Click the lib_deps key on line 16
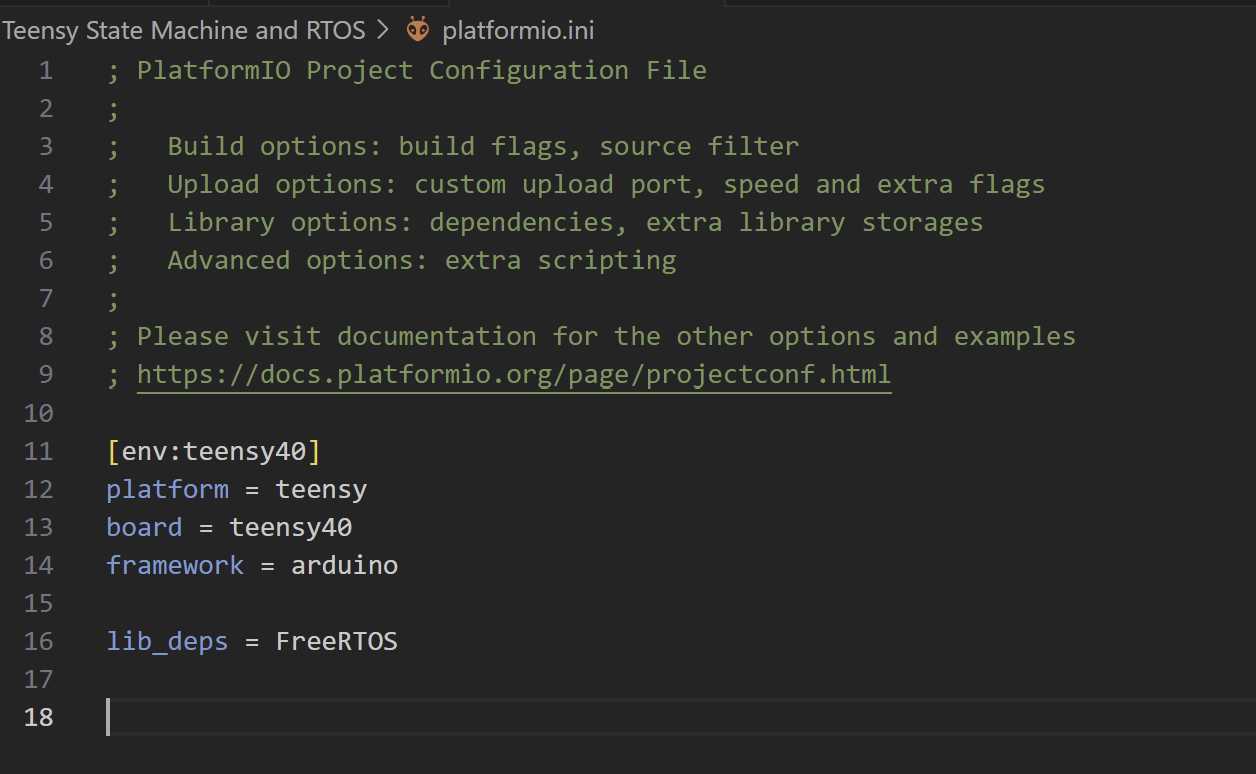Viewport: 1256px width, 774px height. click(168, 641)
